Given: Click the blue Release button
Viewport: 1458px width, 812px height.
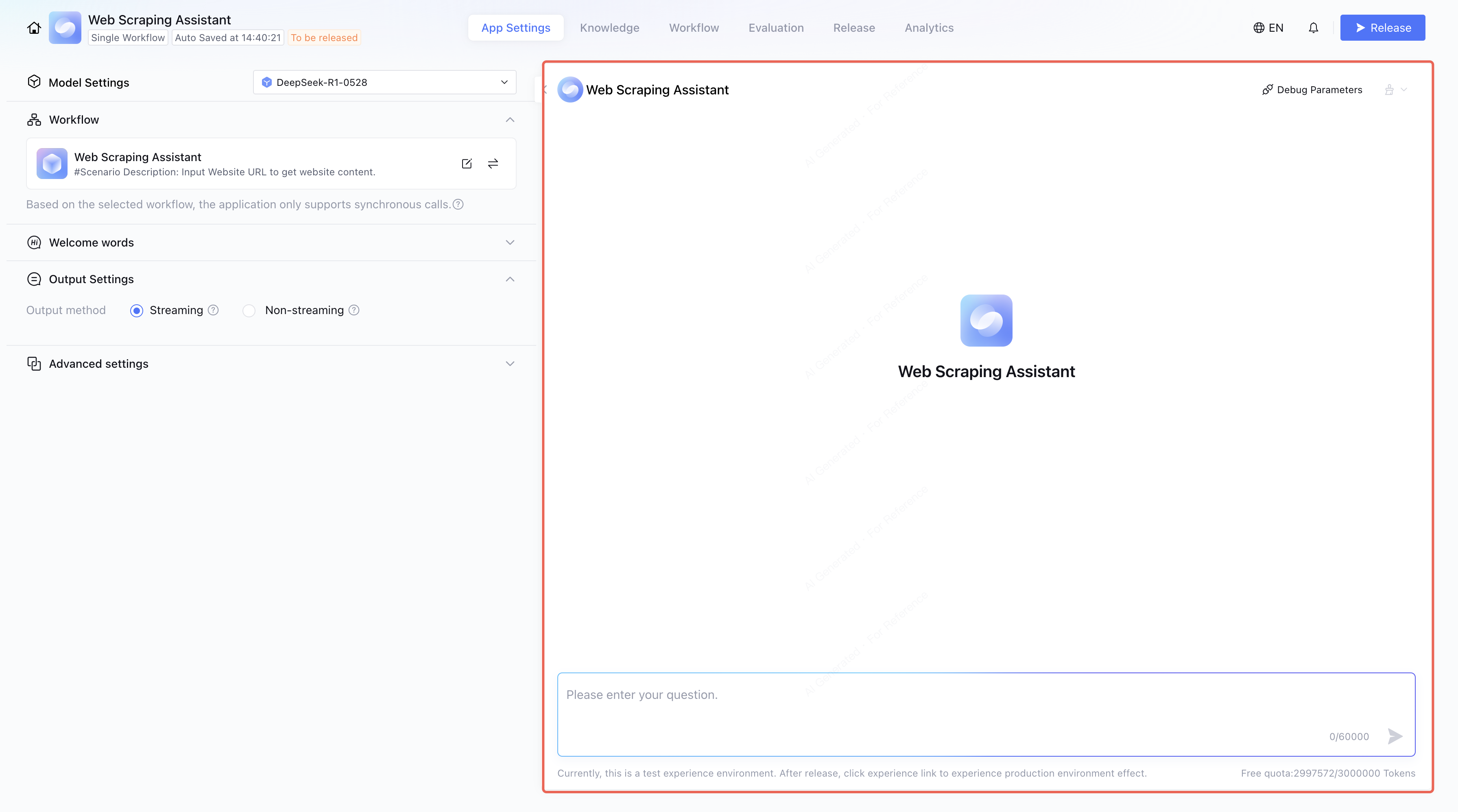Looking at the screenshot, I should pyautogui.click(x=1382, y=28).
